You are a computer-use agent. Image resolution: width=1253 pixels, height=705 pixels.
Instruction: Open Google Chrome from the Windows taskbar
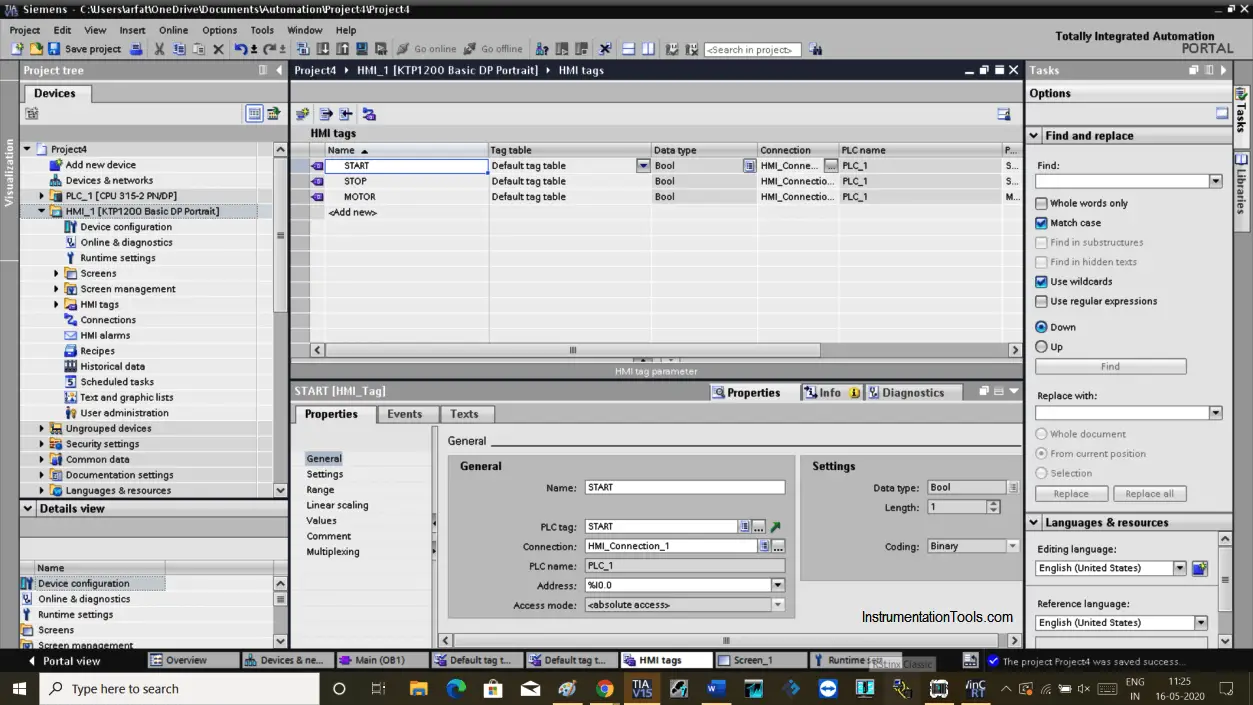pyautogui.click(x=604, y=688)
